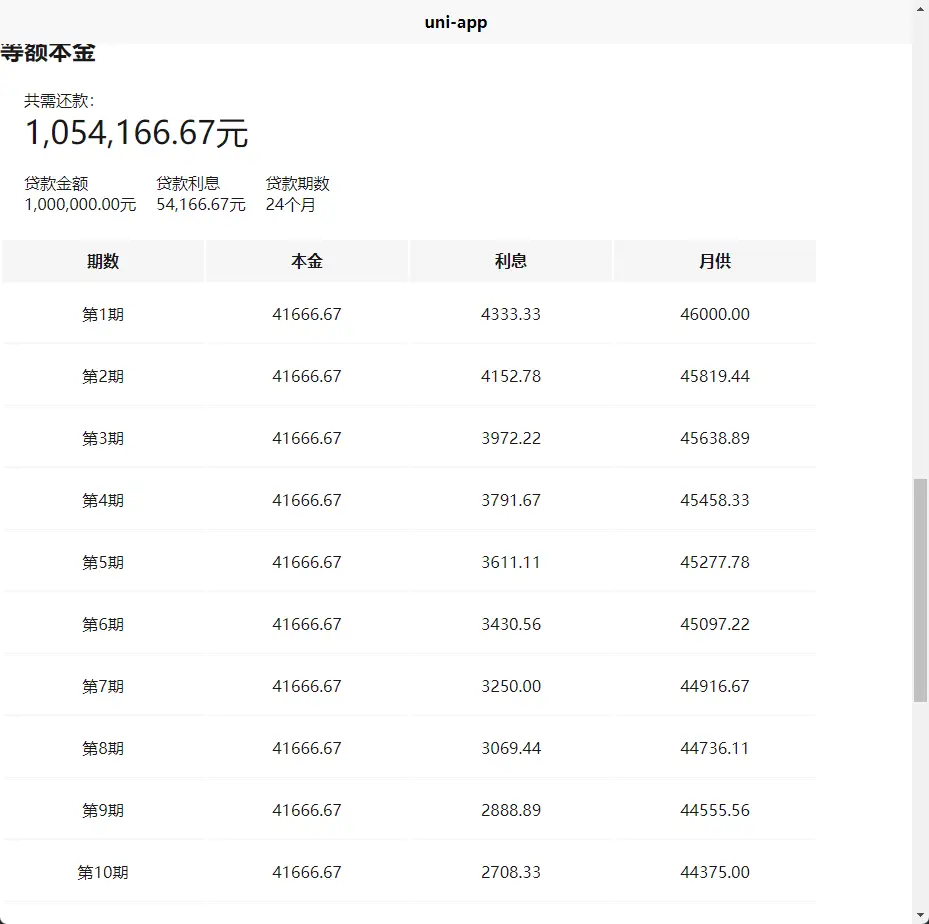929x924 pixels.
Task: Click the 利息 column header
Action: pos(511,261)
